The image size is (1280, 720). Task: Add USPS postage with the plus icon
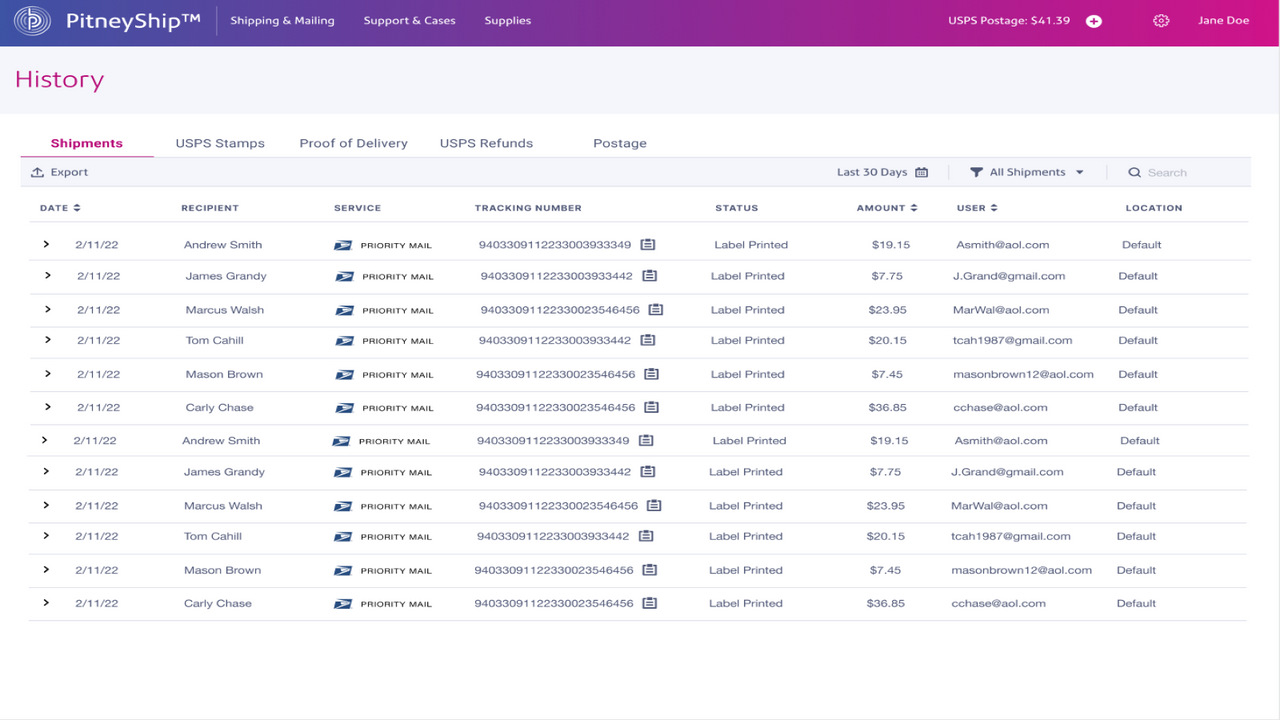coord(1094,21)
